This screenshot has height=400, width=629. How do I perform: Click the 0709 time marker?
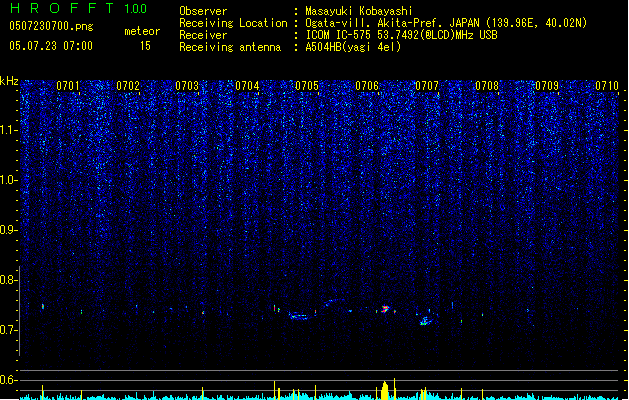(547, 86)
